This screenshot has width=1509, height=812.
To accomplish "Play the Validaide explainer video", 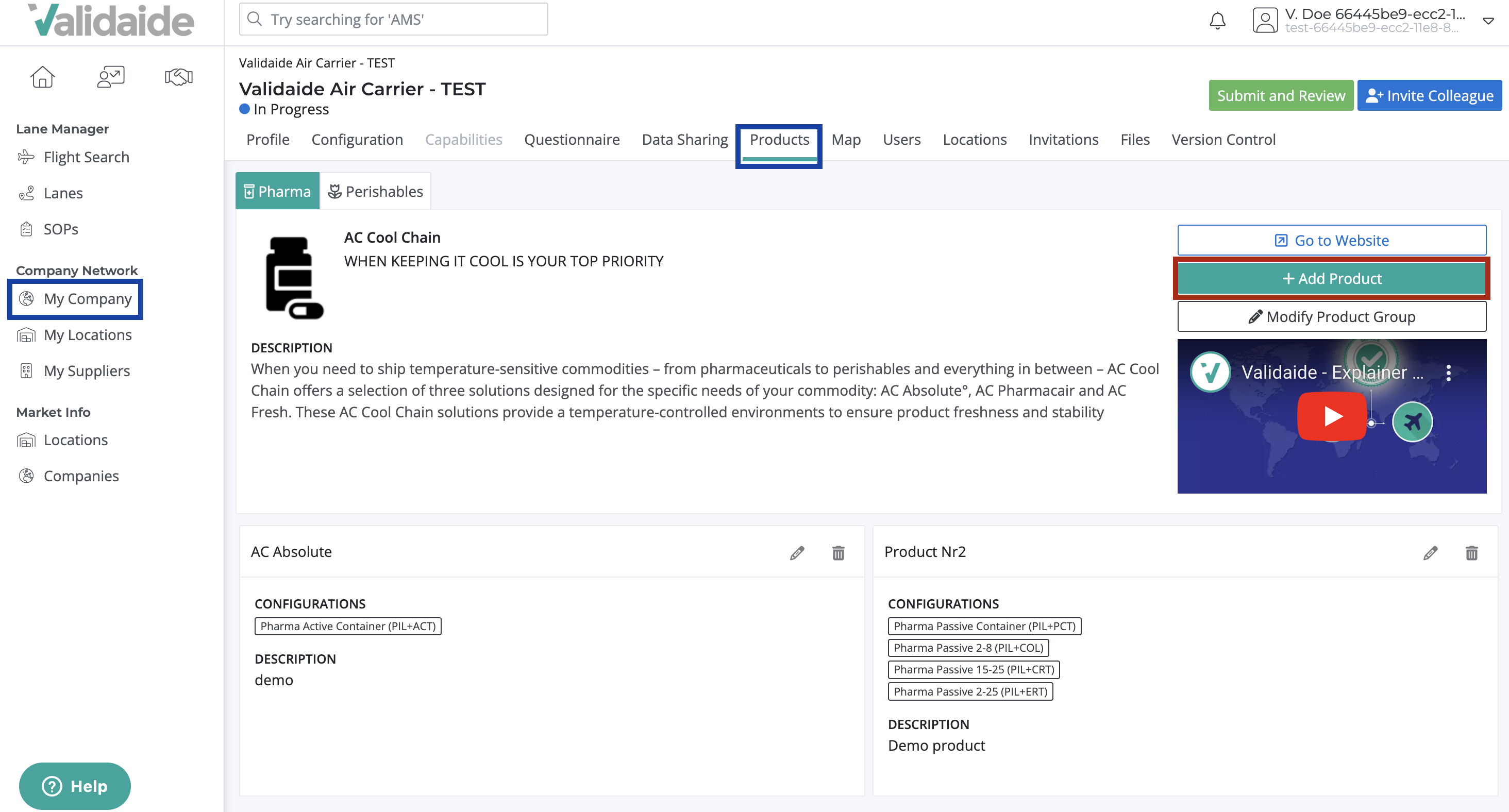I will coord(1332,416).
